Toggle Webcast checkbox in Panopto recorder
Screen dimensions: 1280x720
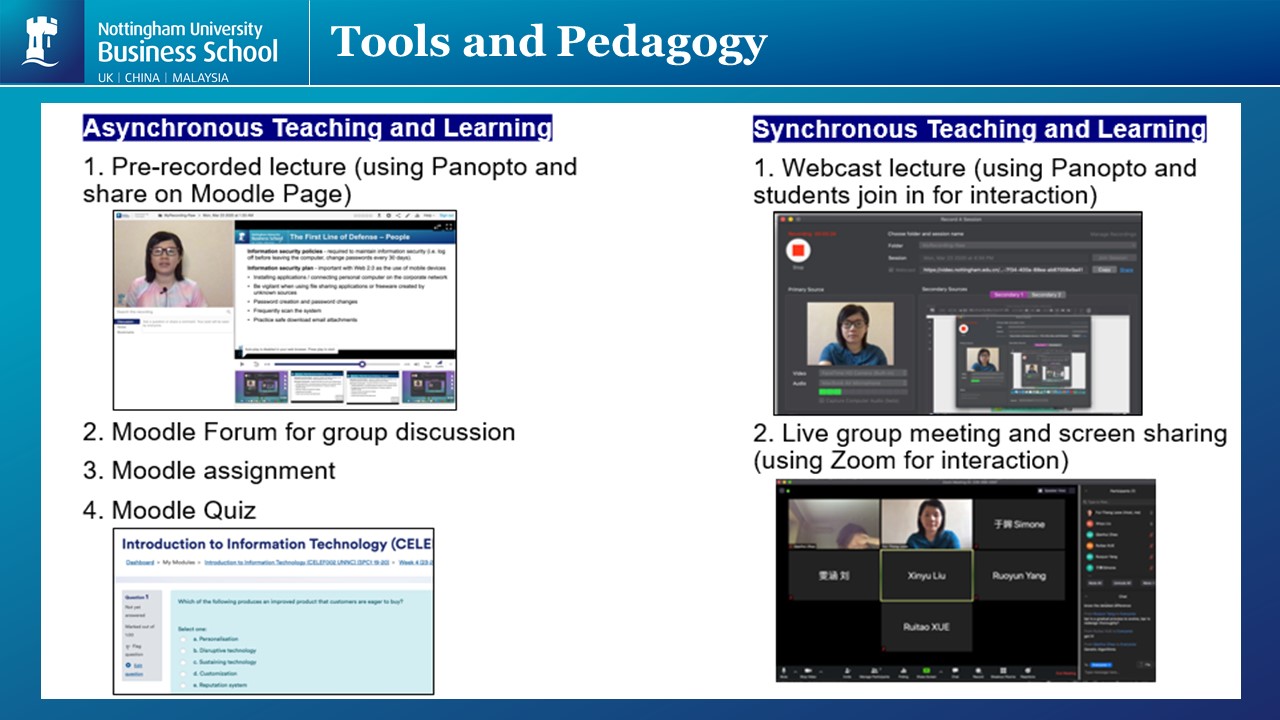(x=891, y=270)
